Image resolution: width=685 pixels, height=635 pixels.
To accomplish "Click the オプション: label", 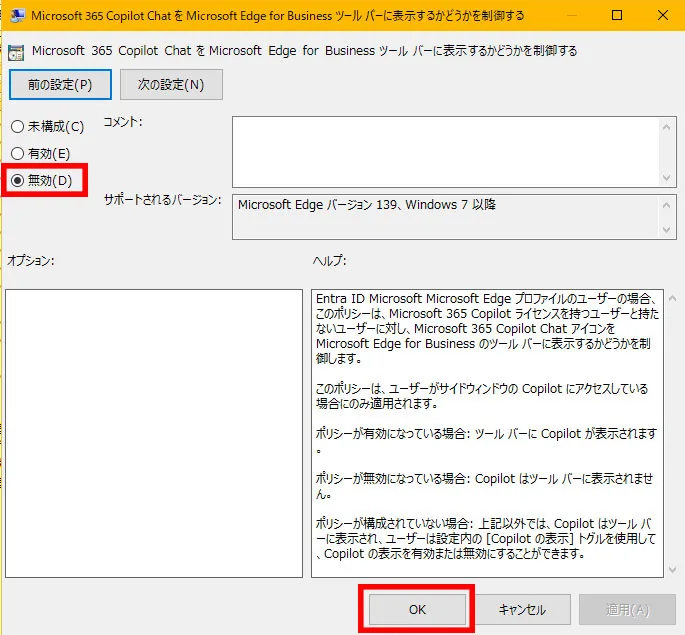I will 31,261.
